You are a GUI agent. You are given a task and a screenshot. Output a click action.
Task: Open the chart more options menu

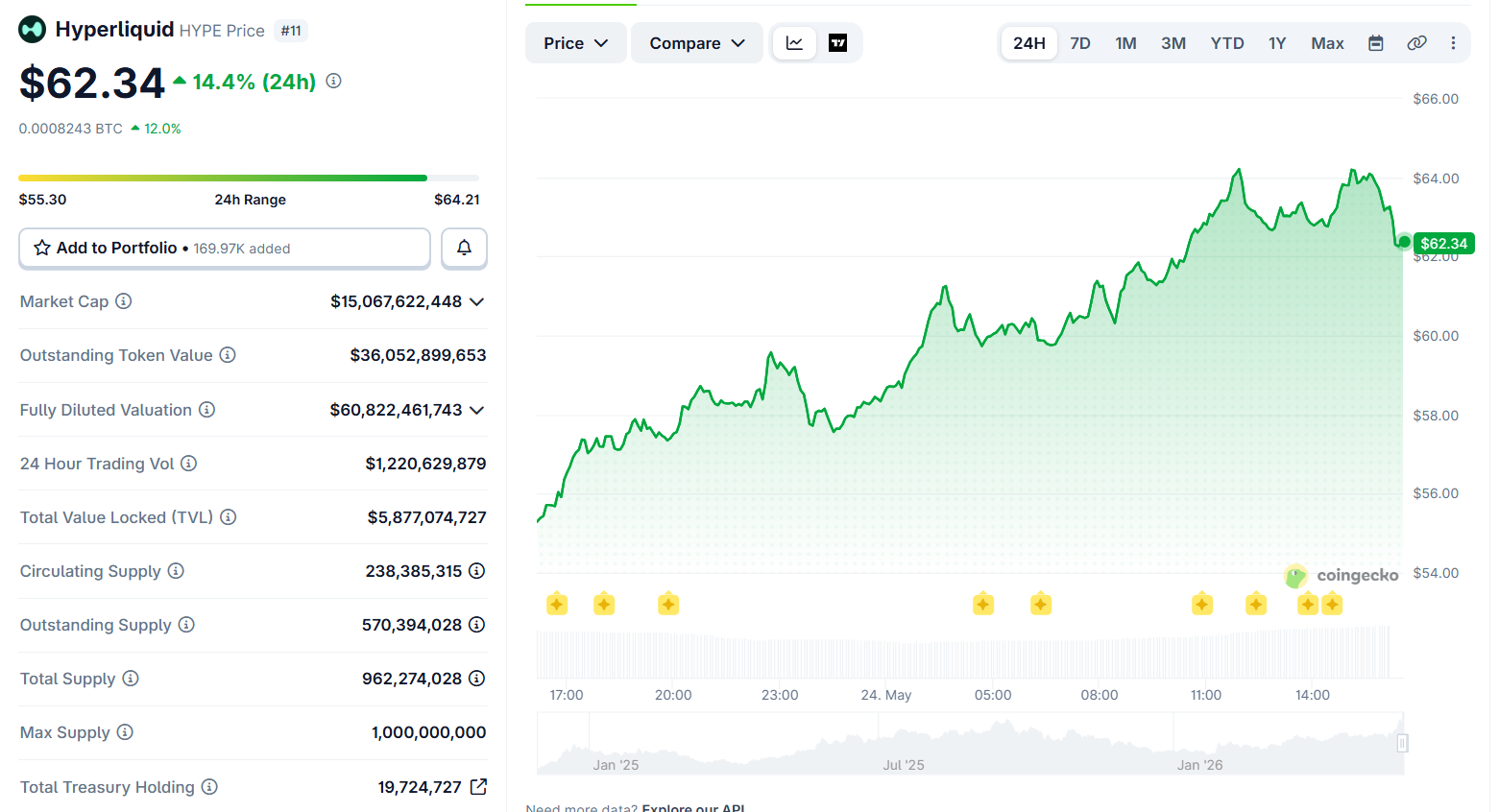click(x=1453, y=43)
